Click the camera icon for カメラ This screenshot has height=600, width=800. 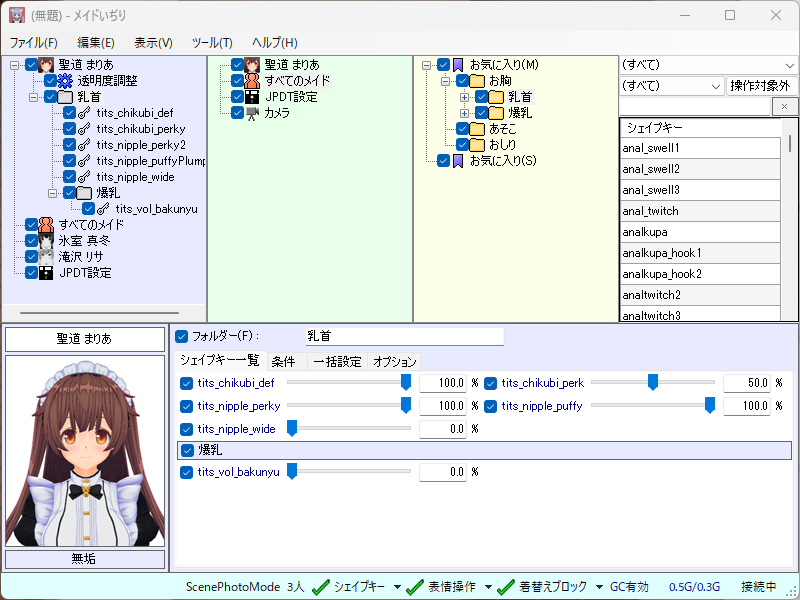tap(253, 113)
